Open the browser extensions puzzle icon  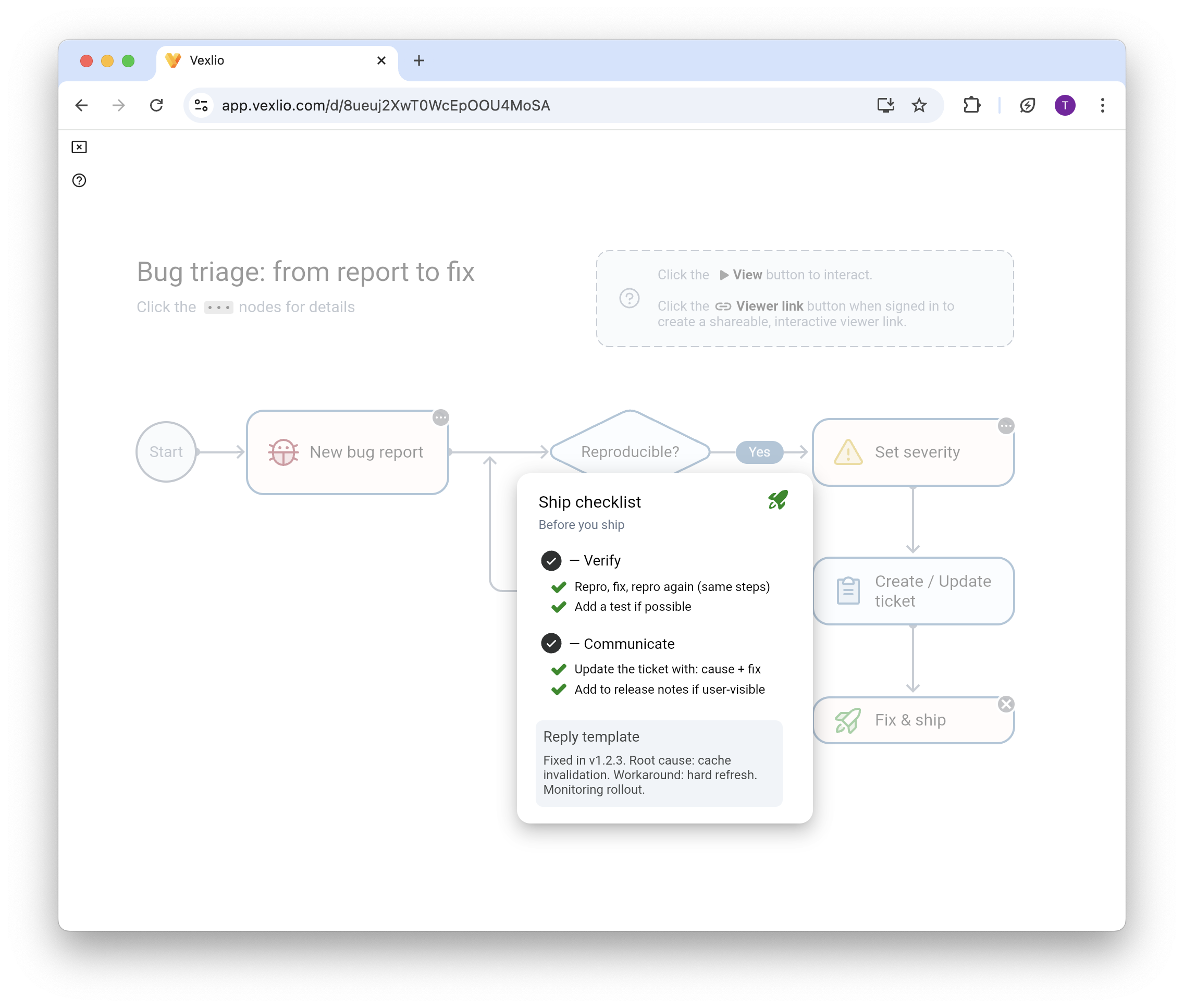click(x=971, y=106)
